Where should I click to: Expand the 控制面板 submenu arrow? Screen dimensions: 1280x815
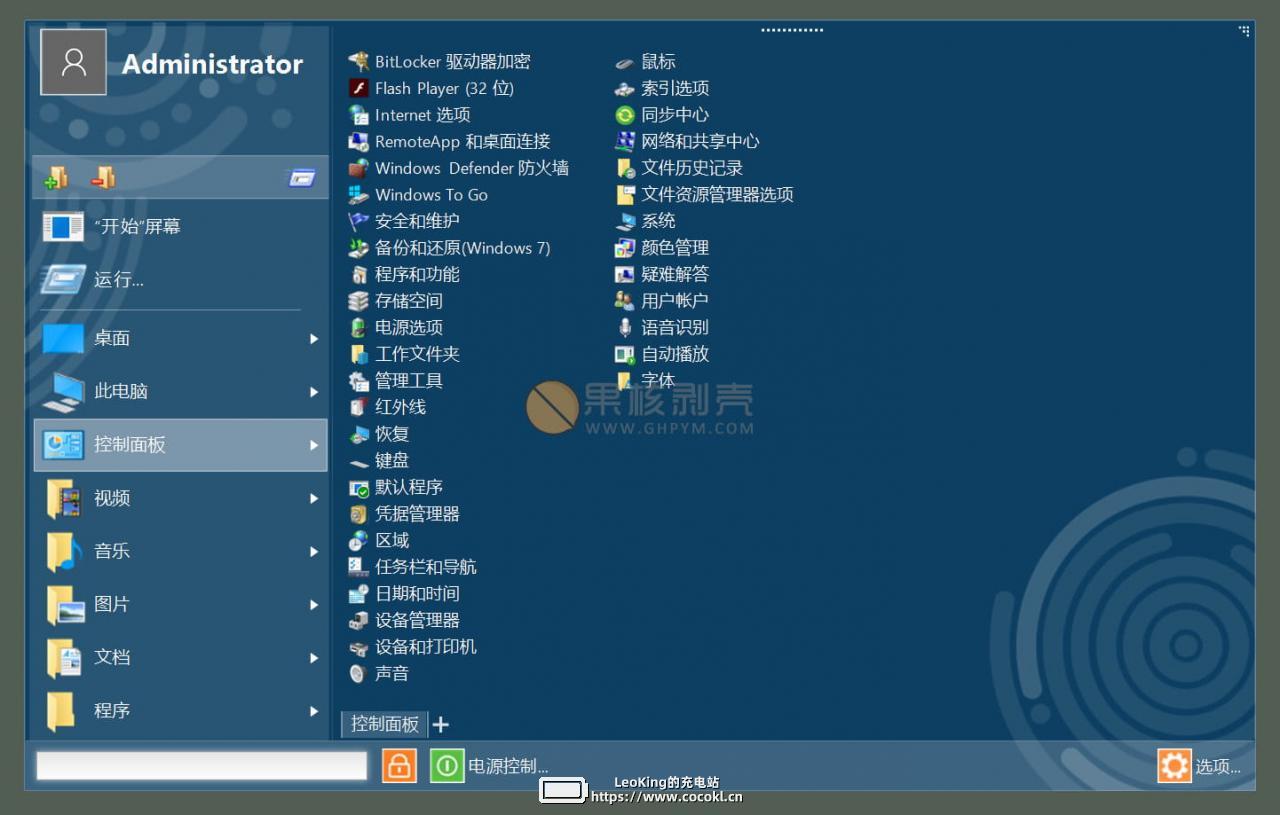314,445
